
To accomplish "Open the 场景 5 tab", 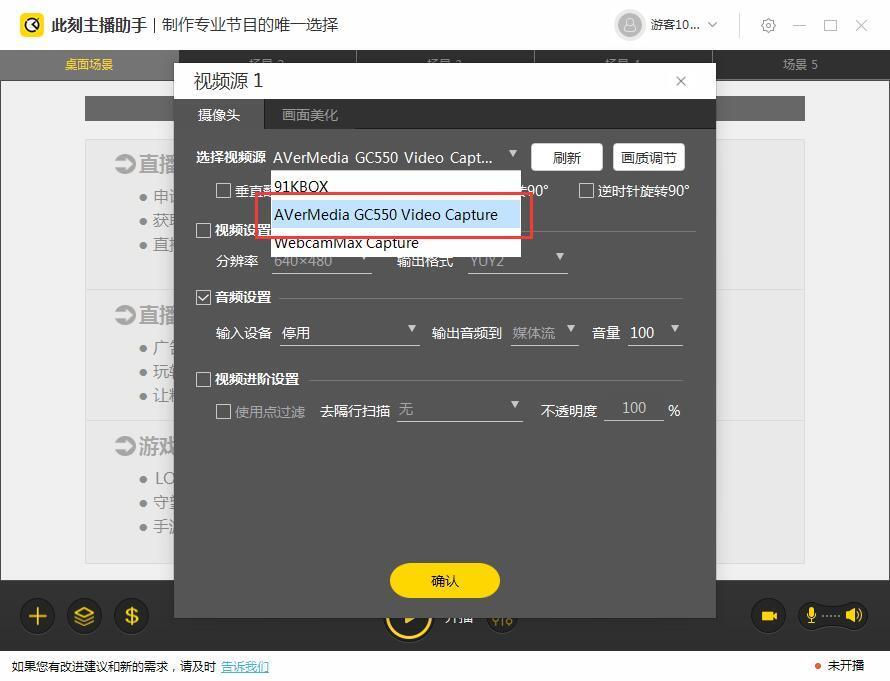I will pos(800,65).
